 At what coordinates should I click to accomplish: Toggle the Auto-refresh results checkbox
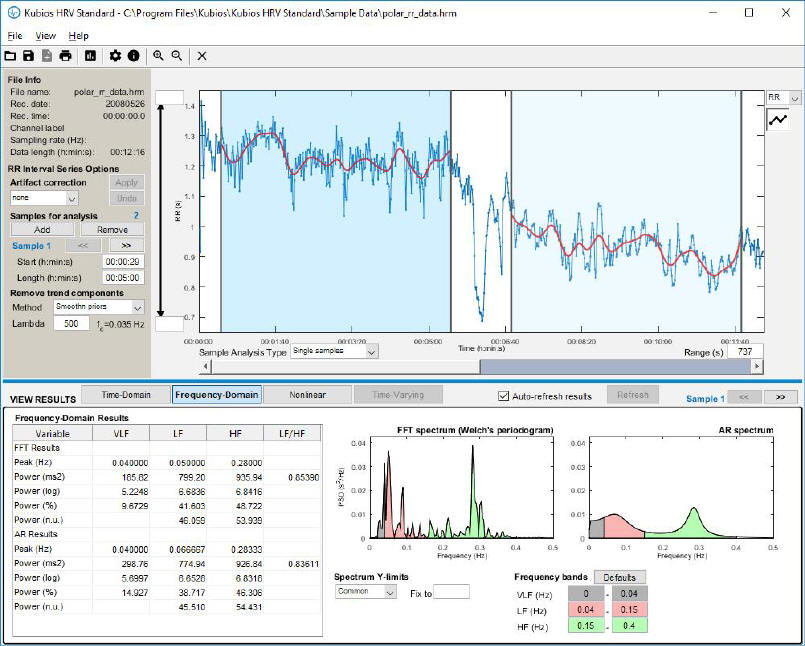504,396
